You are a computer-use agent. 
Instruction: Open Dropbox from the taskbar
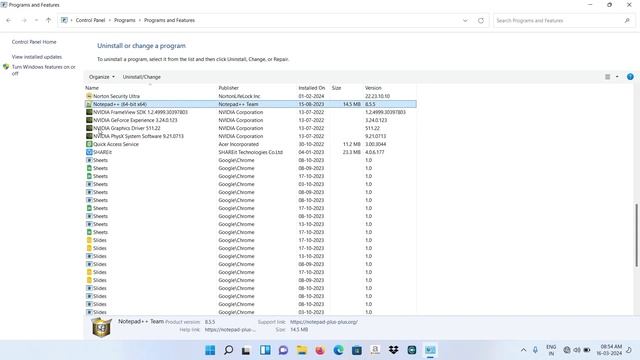(393, 350)
